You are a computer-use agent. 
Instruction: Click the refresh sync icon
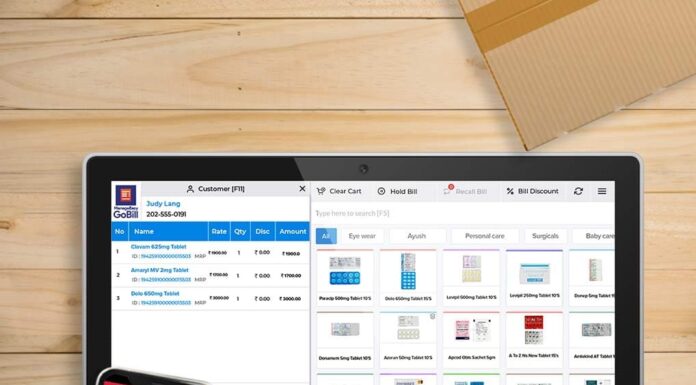tap(578, 191)
